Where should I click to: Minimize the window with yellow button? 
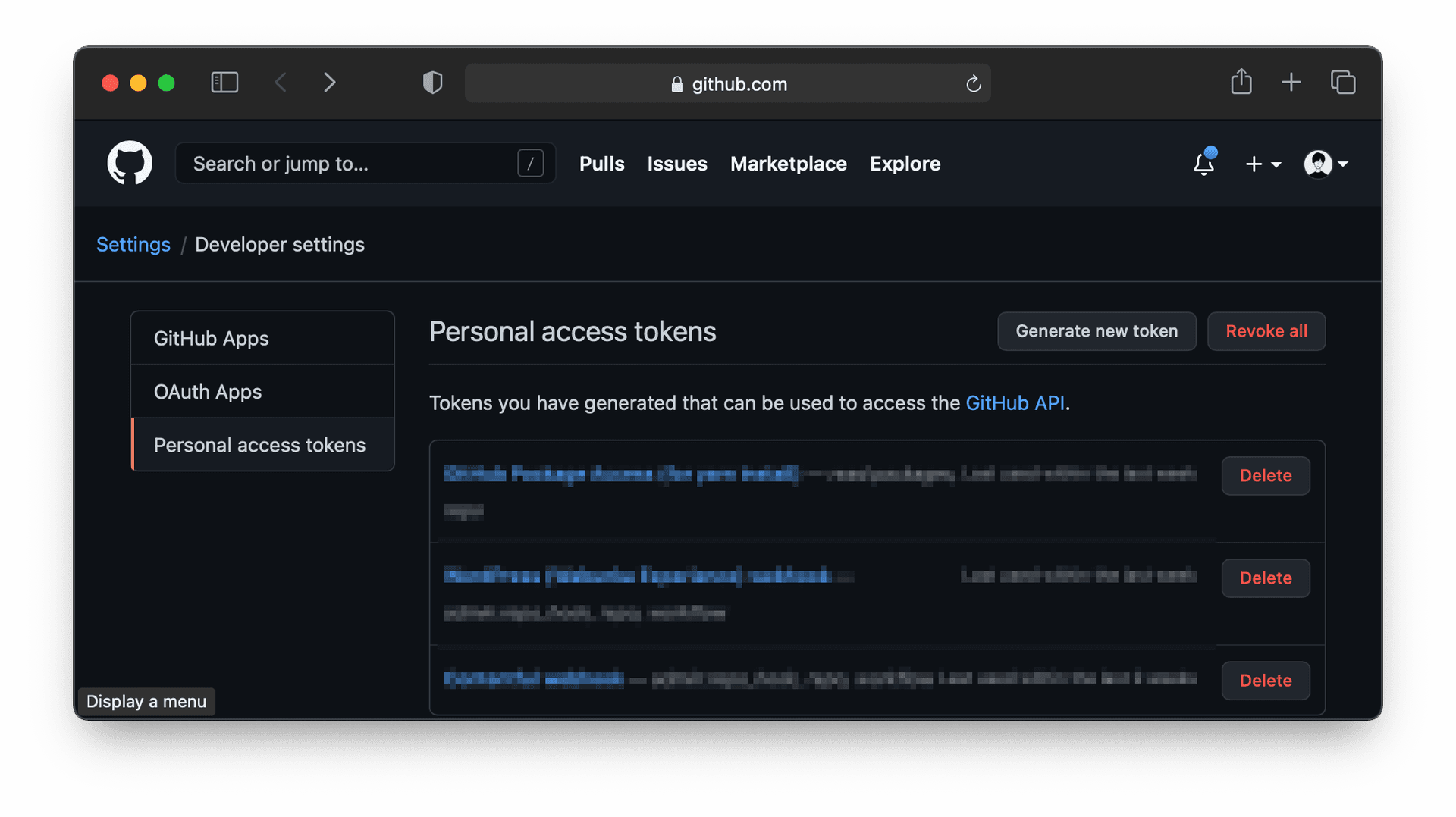click(x=138, y=83)
